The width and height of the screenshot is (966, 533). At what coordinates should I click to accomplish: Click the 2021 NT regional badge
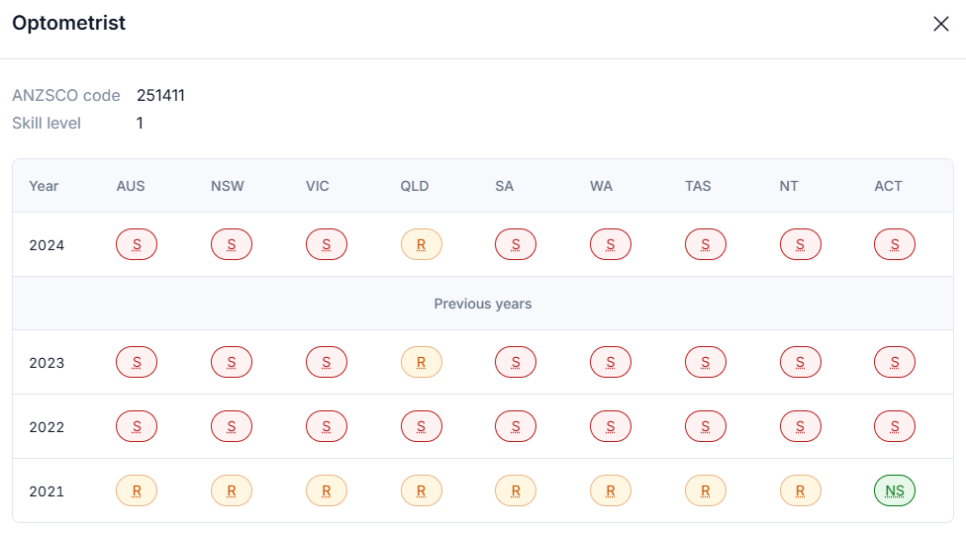click(800, 491)
